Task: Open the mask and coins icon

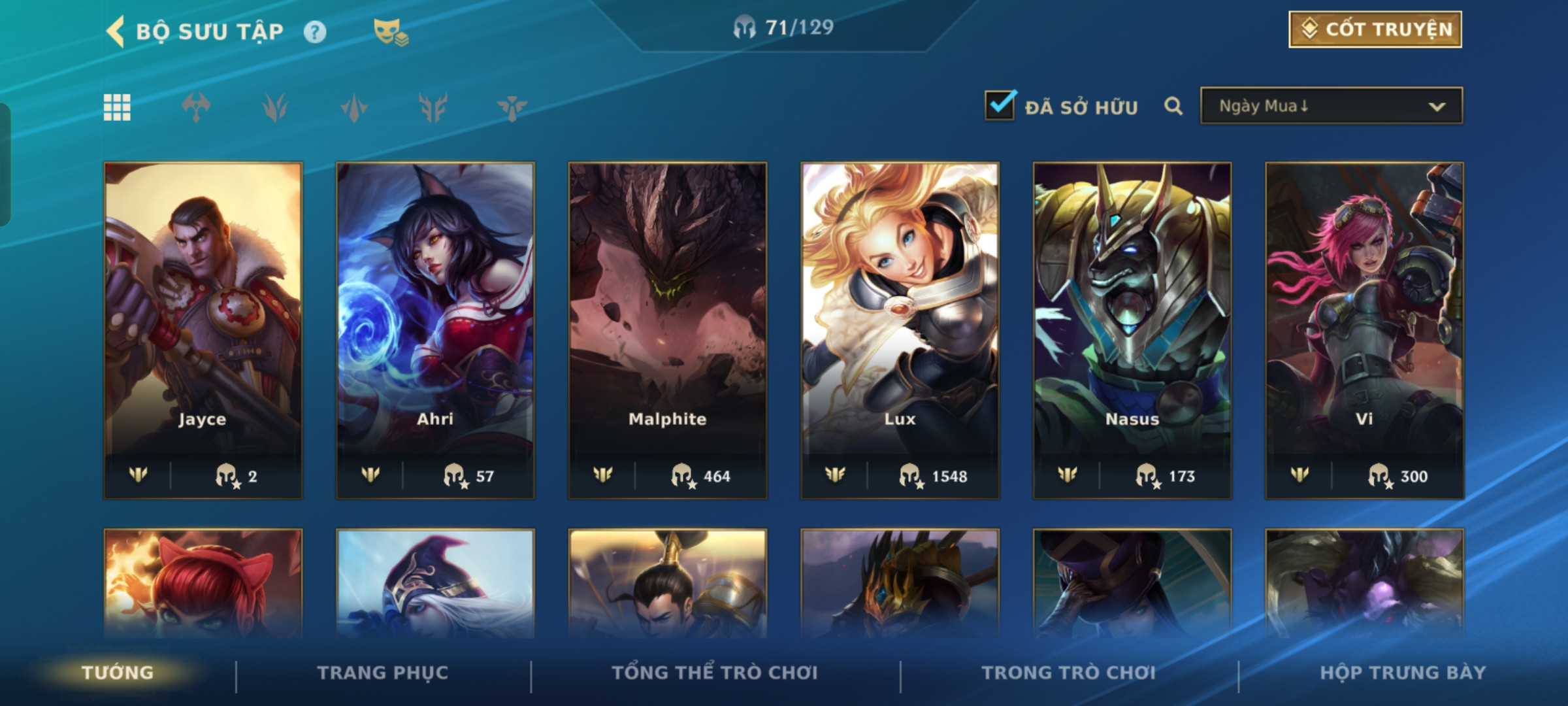Action: coord(391,32)
